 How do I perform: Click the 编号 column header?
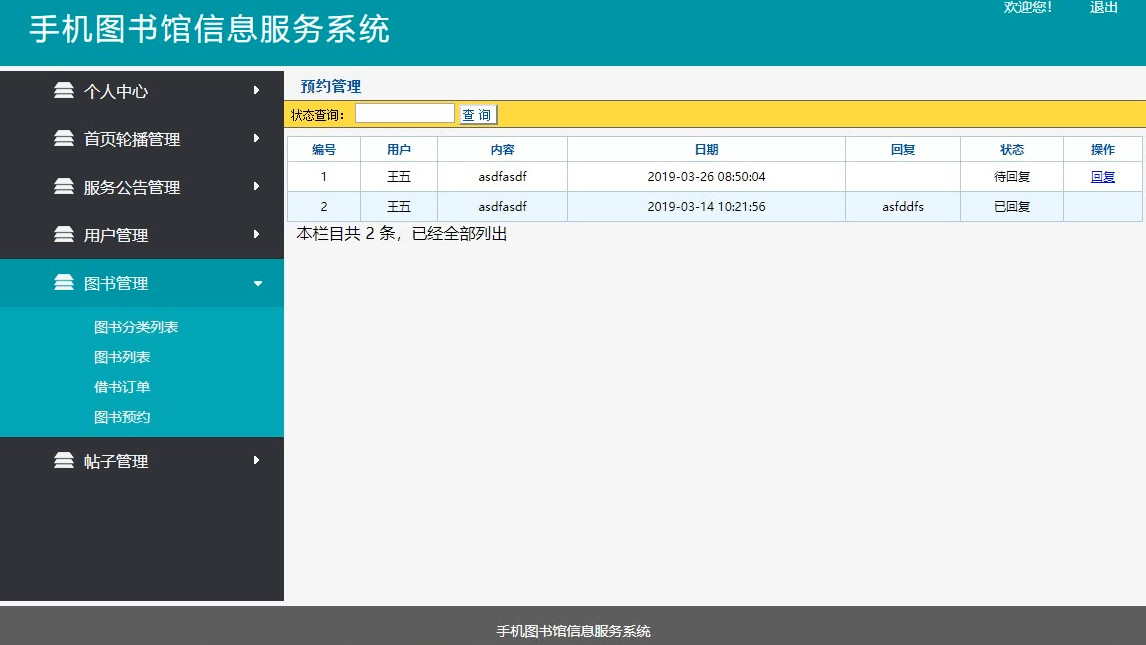(x=324, y=149)
